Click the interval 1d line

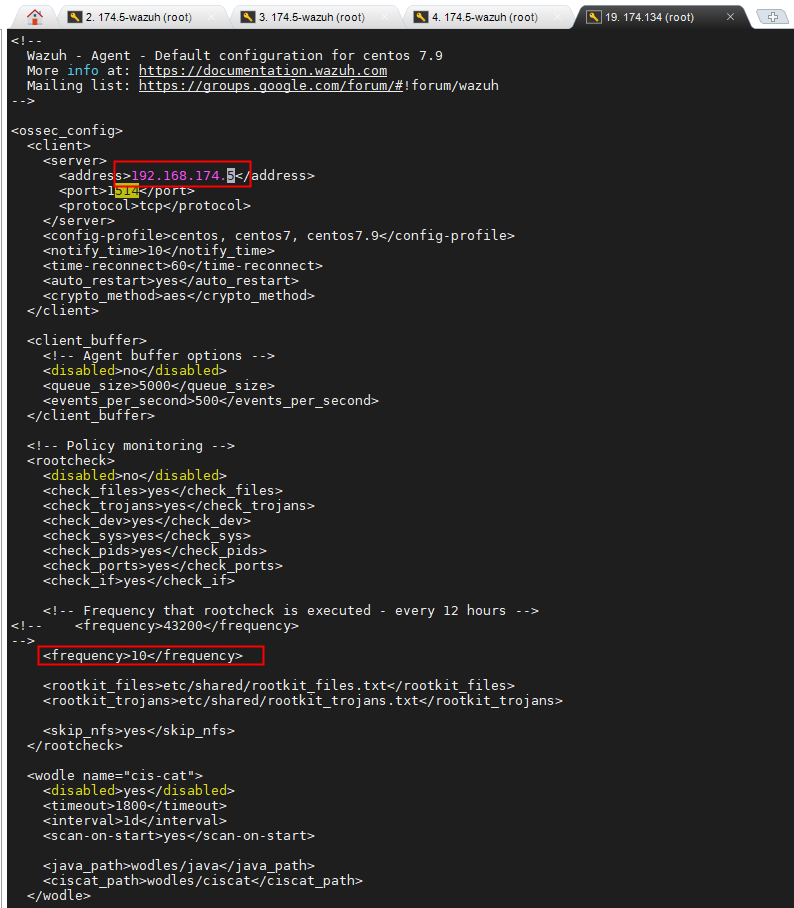135,821
